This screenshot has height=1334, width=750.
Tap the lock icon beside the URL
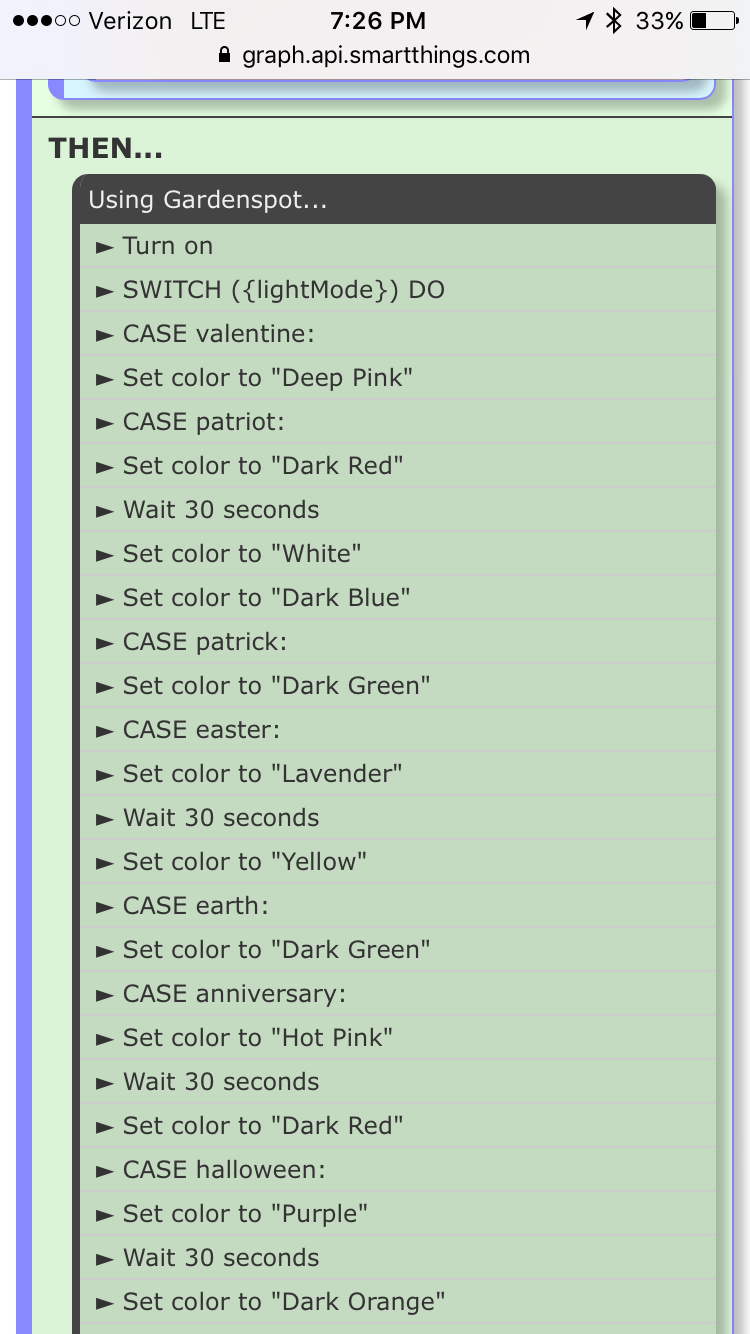point(224,55)
